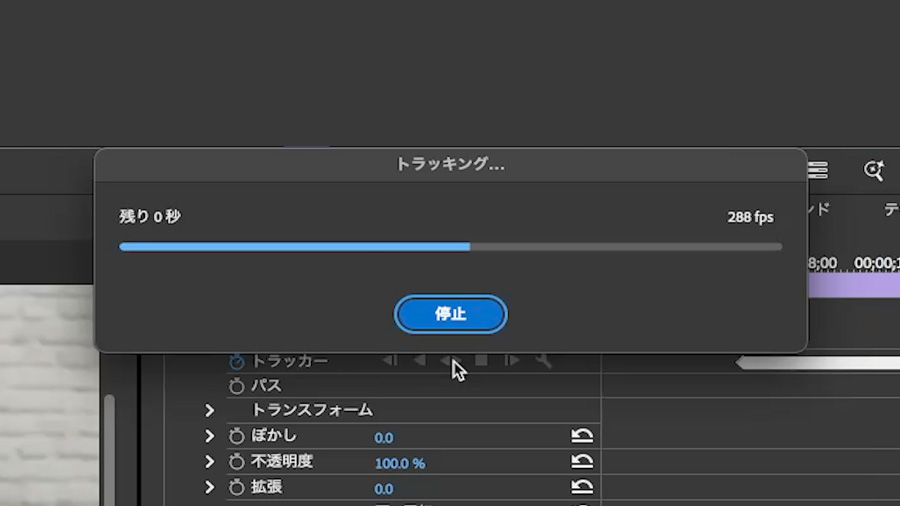This screenshot has height=506, width=900.
Task: Click the vertical scrollbar beside the preview
Action: click(109, 450)
